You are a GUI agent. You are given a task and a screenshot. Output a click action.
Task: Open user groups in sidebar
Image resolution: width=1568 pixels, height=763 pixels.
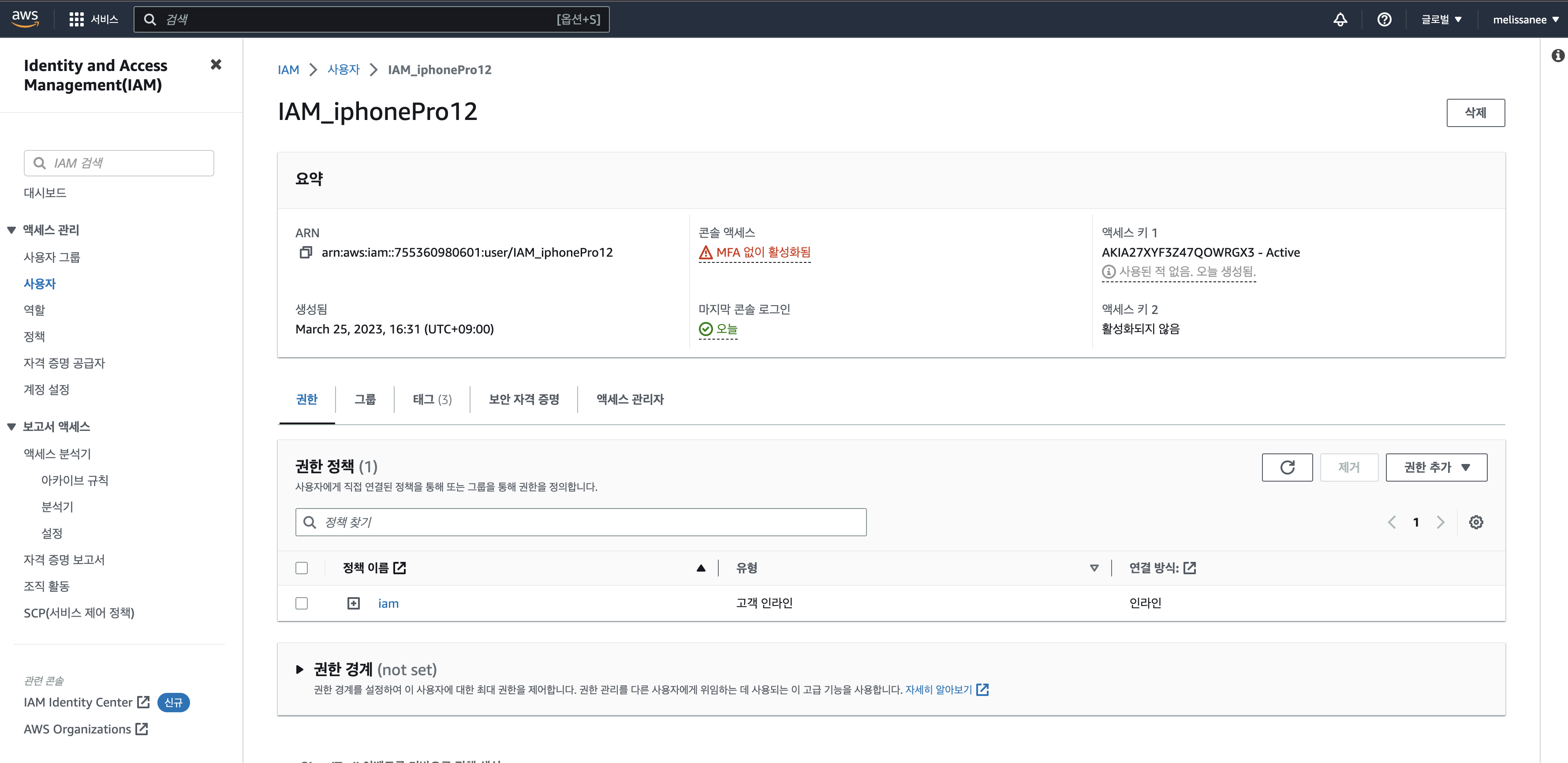pyautogui.click(x=52, y=257)
